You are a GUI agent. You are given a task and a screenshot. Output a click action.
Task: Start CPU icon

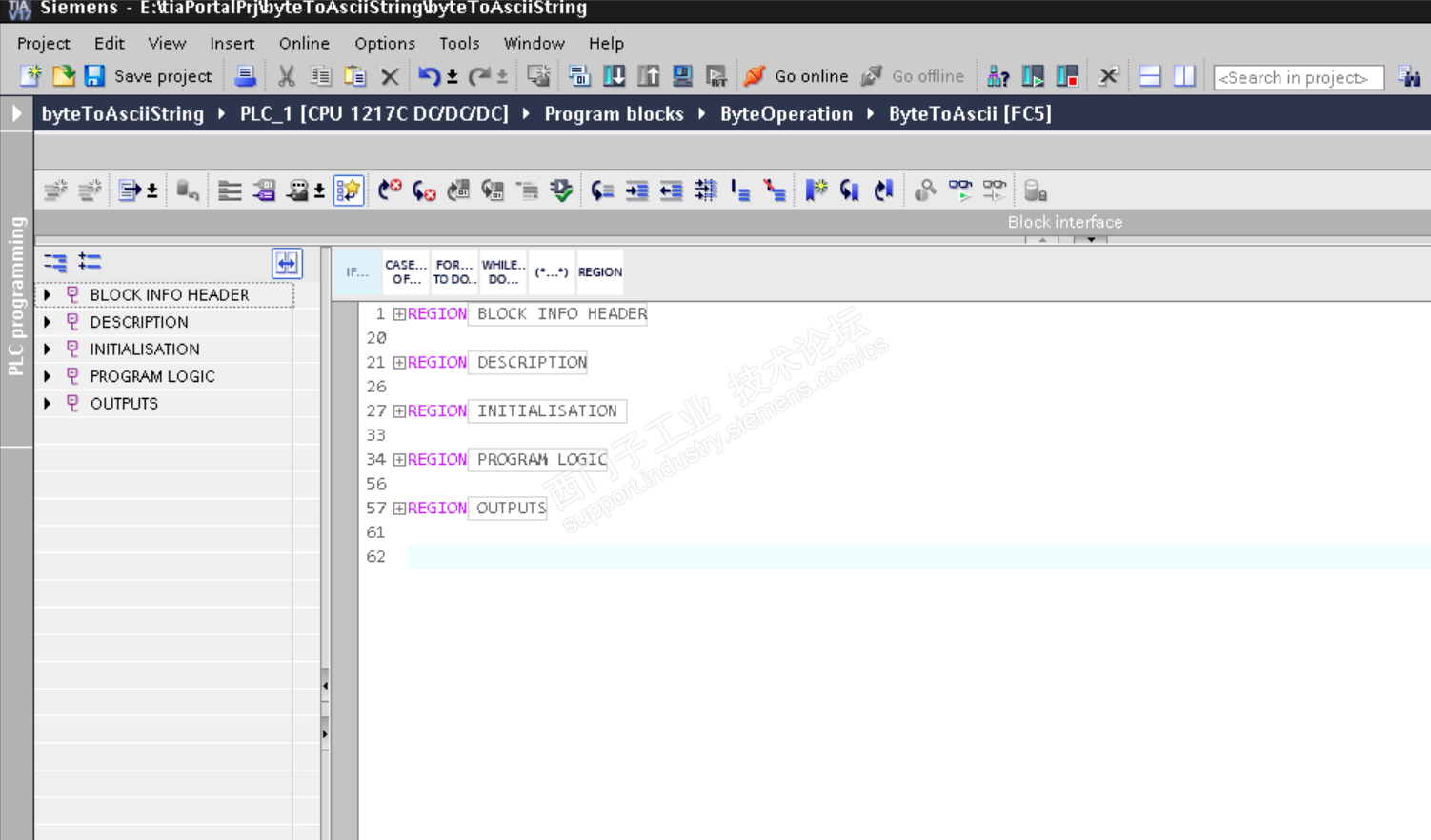point(1033,76)
